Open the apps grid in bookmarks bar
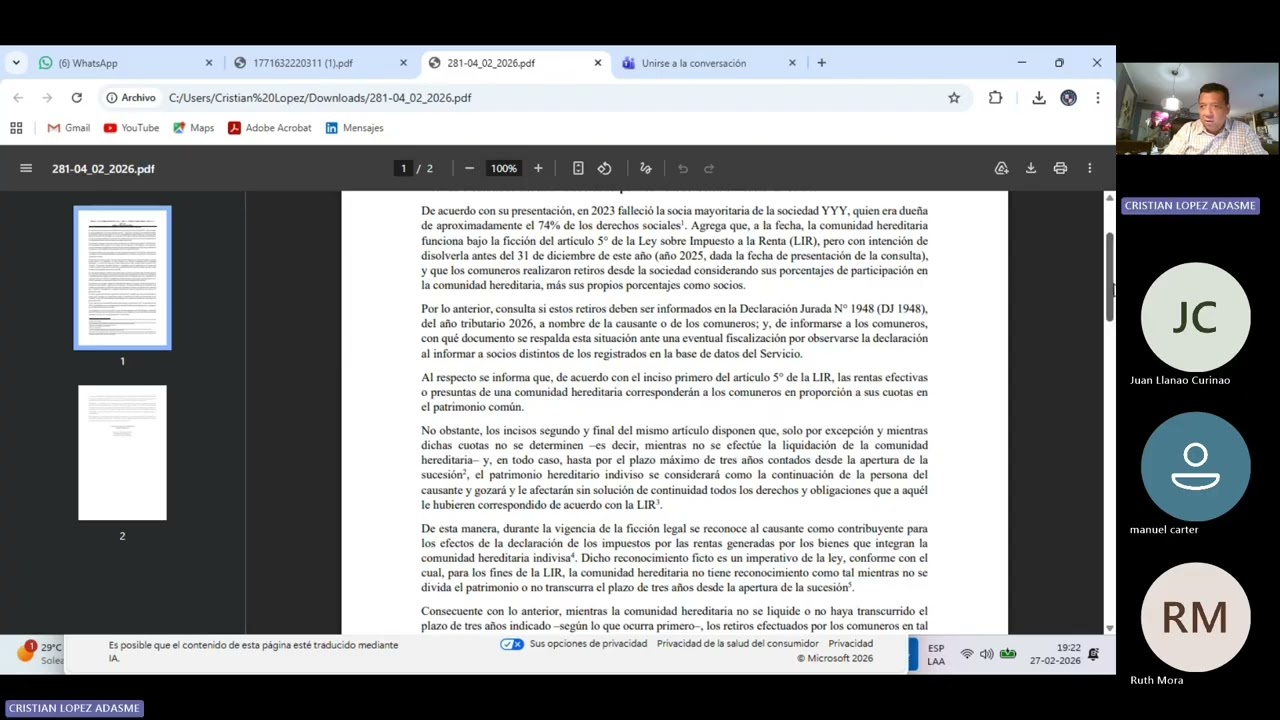 coord(16,127)
